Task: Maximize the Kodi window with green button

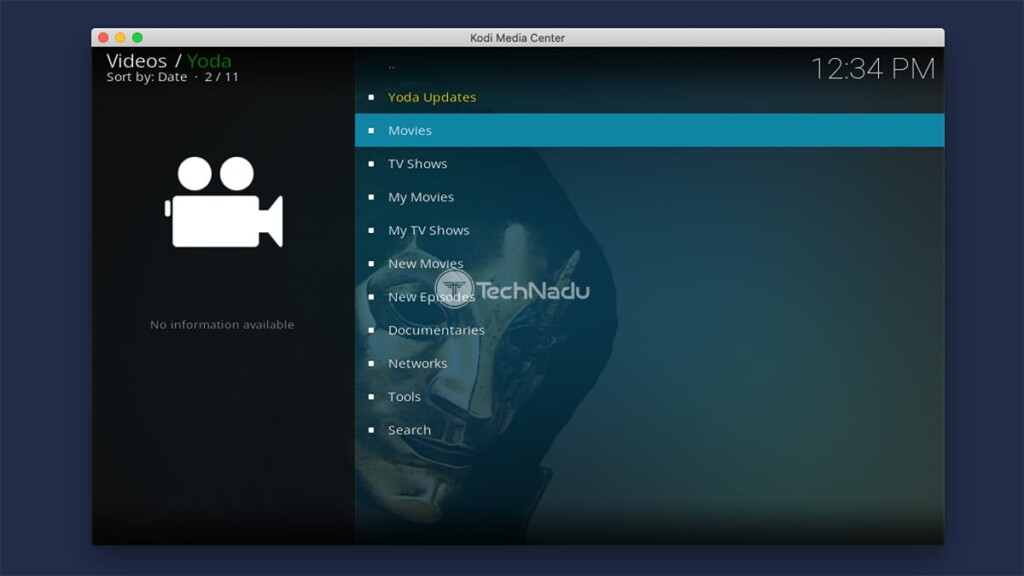Action: [137, 38]
